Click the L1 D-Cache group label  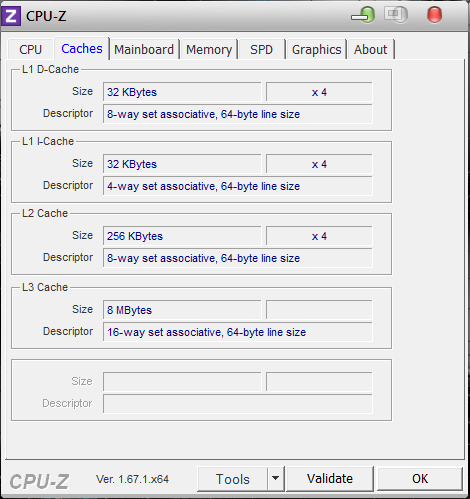(x=50, y=69)
